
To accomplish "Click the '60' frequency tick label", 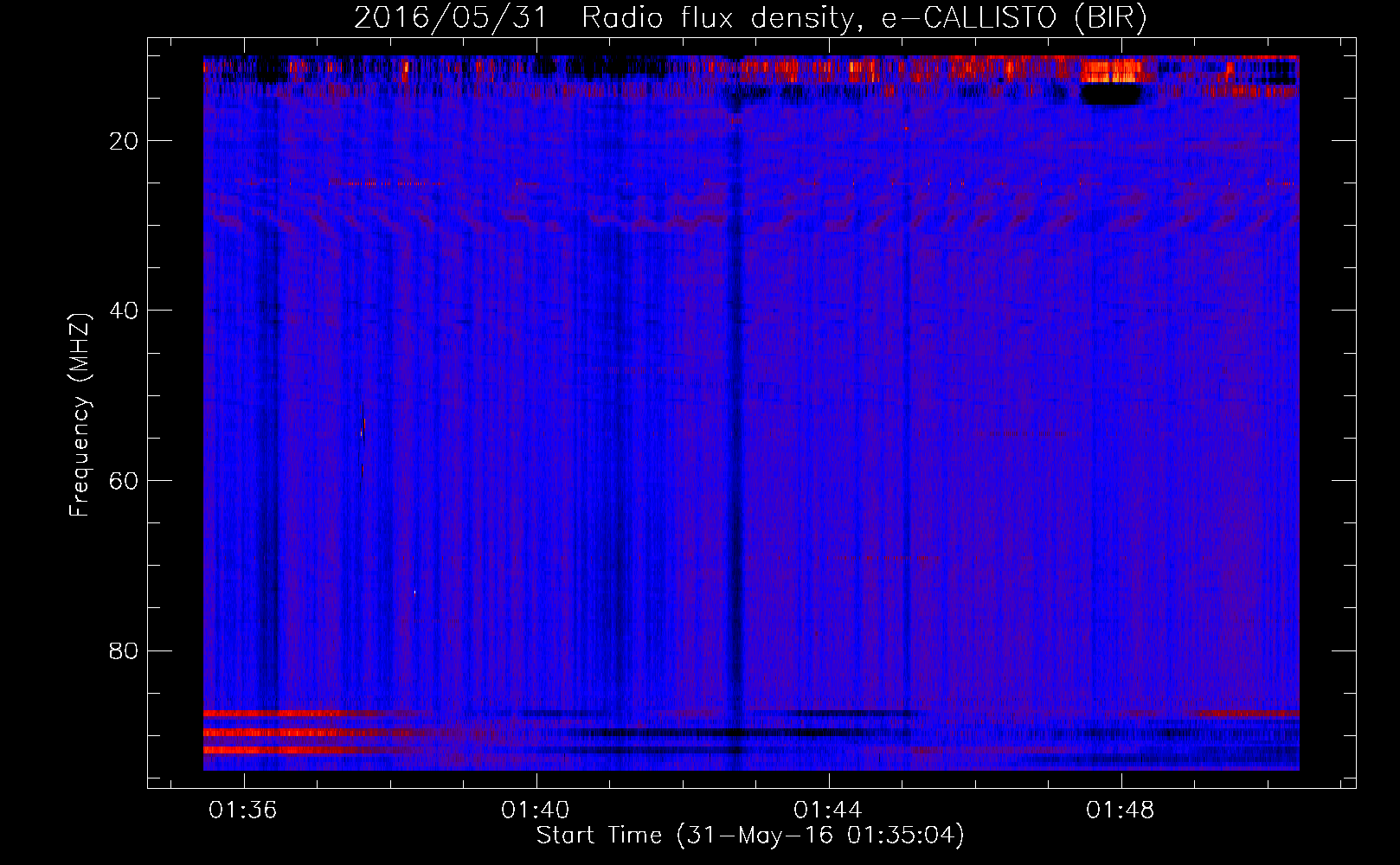I will pos(124,481).
